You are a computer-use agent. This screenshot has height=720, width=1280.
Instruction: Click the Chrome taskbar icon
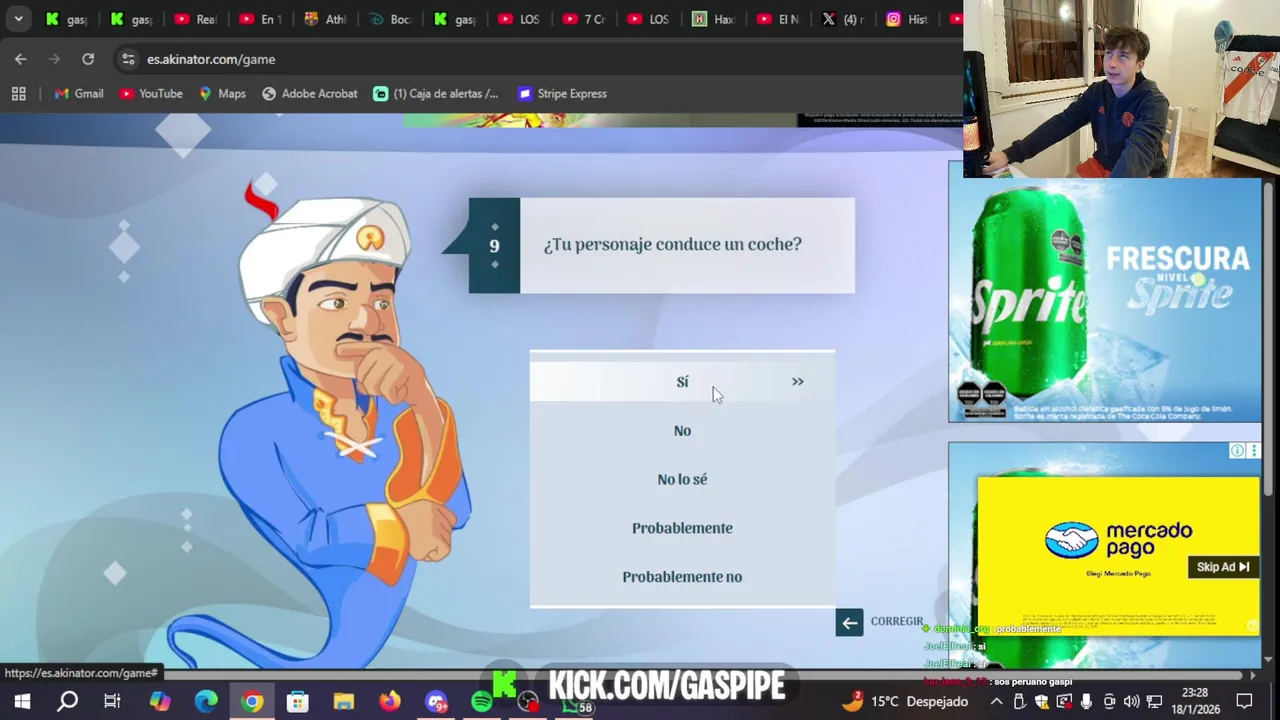tap(252, 701)
